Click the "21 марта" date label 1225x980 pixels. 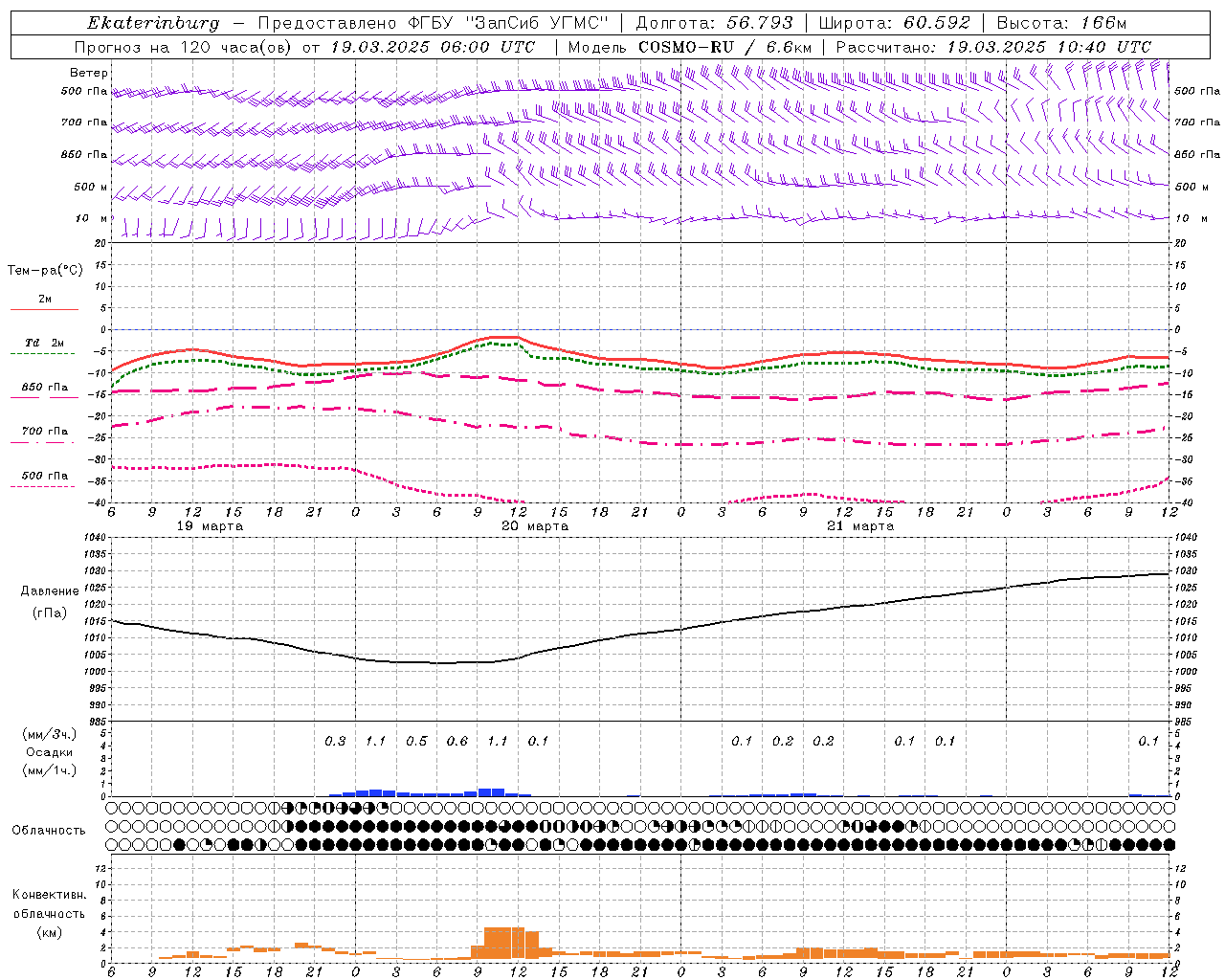point(861,526)
